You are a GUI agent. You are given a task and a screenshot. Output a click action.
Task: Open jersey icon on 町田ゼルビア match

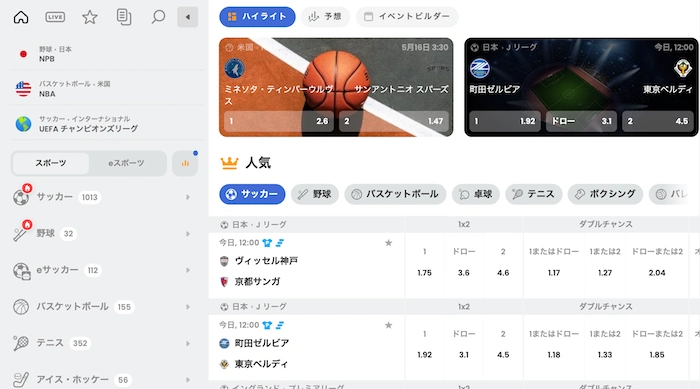coord(267,325)
